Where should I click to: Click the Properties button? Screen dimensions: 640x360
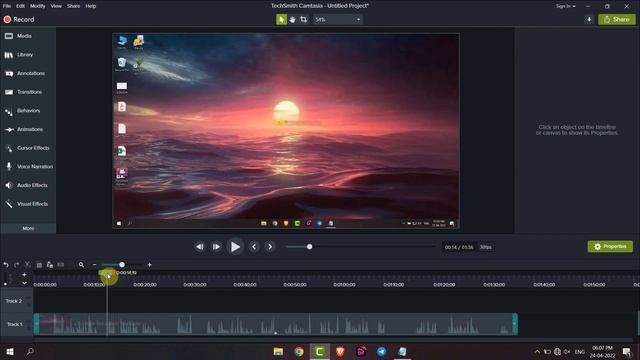[610, 247]
